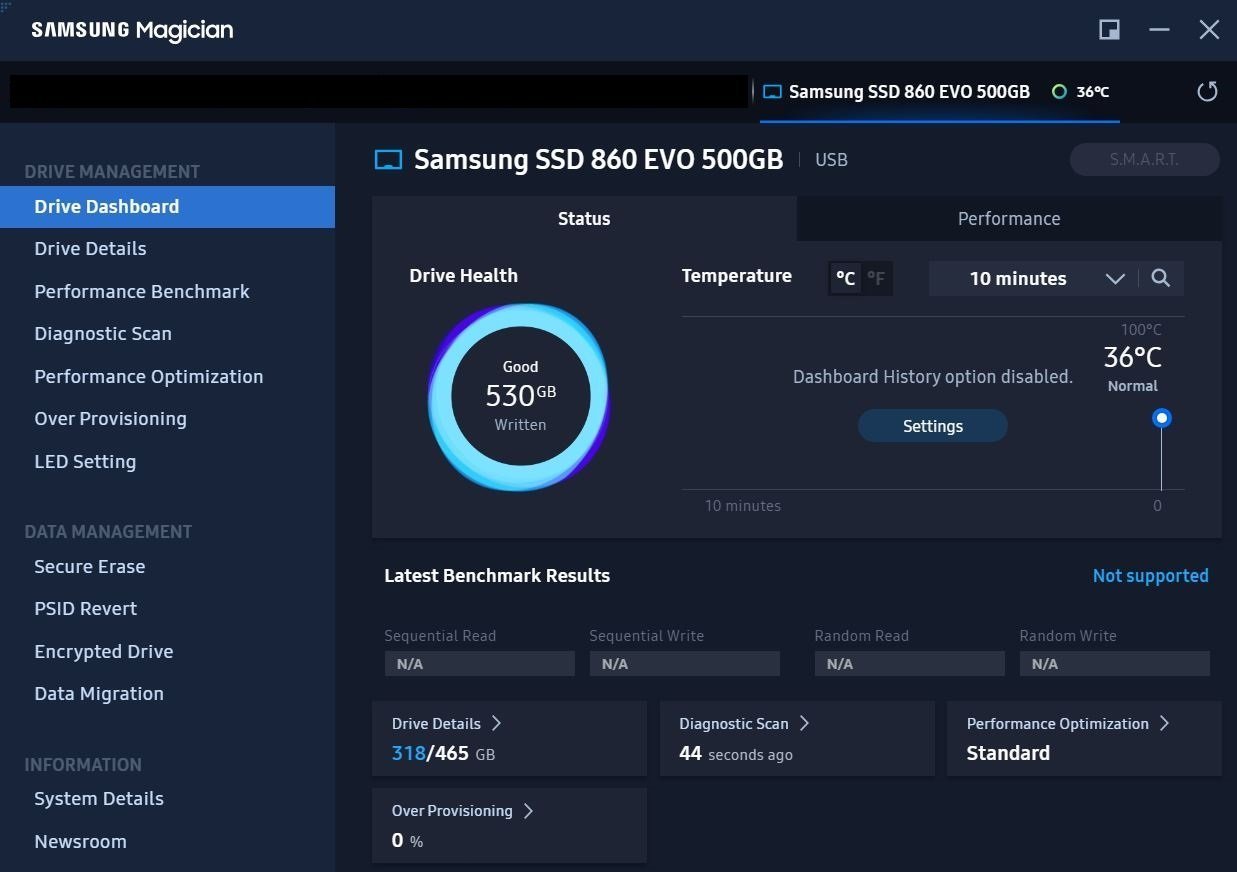Click the SAMSUNG Magician logo
This screenshot has height=872, width=1237.
132,30
